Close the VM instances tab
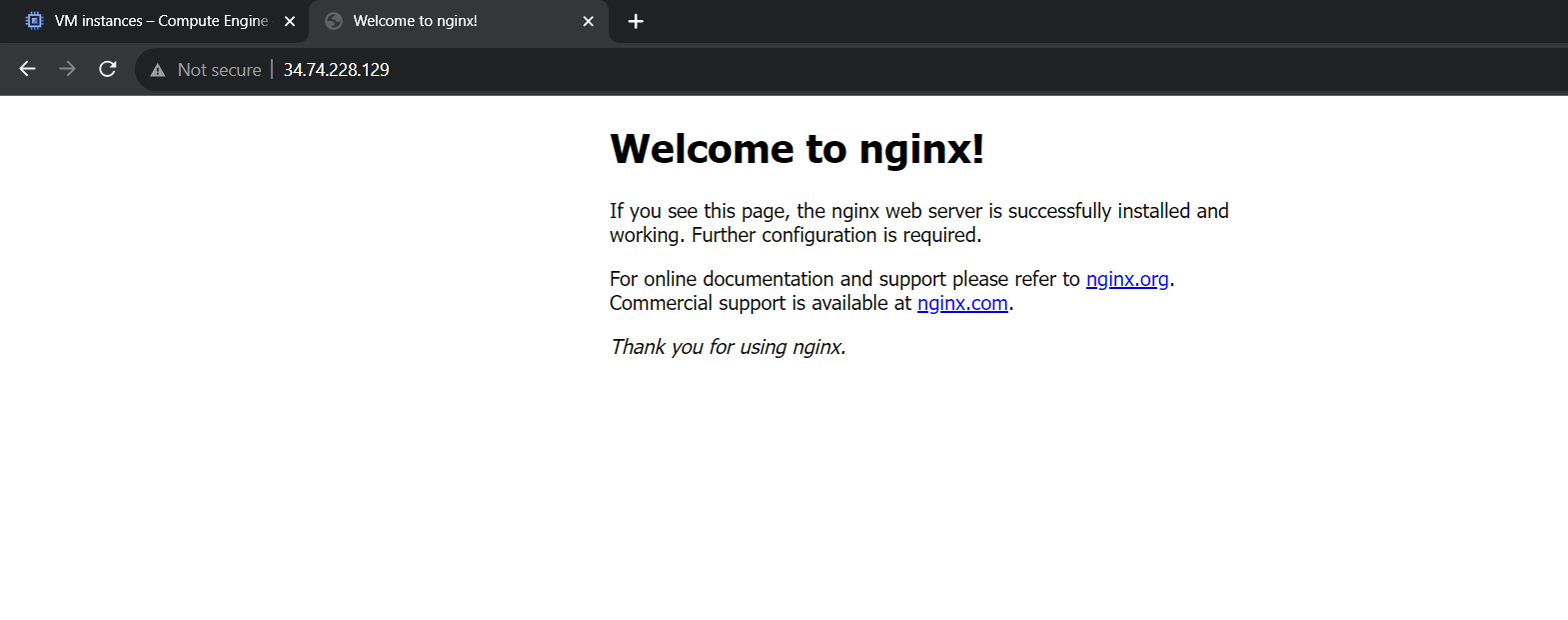The height and width of the screenshot is (620, 1568). coord(290,21)
